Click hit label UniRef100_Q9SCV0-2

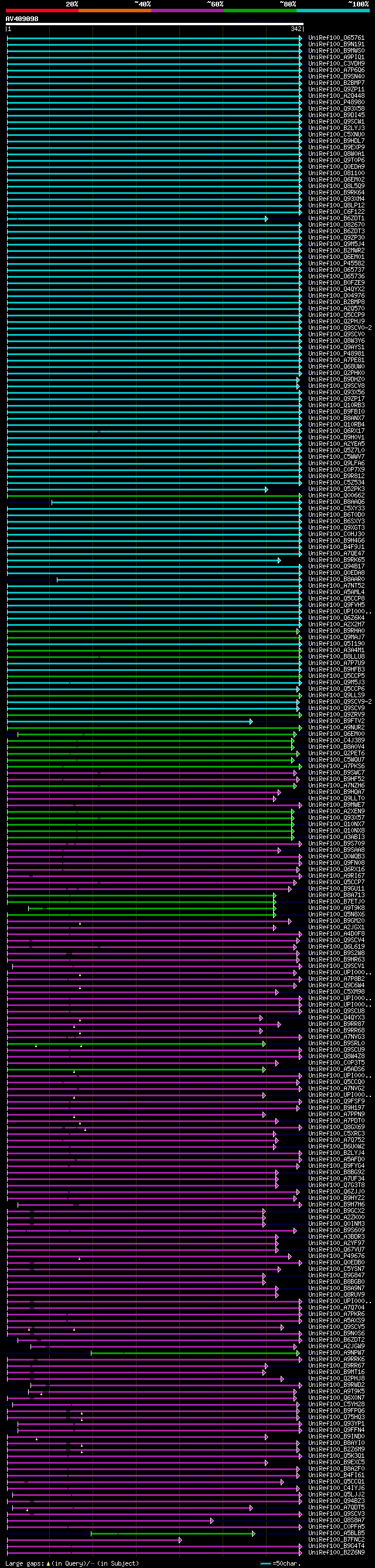click(340, 328)
